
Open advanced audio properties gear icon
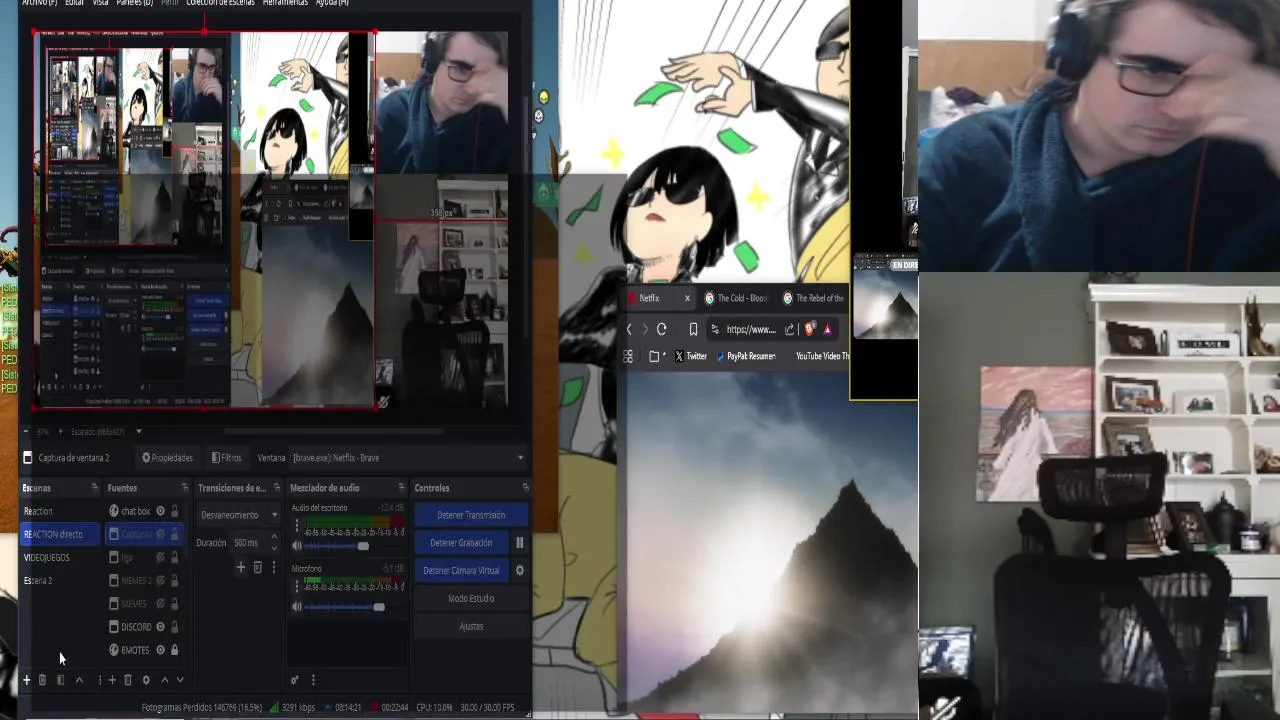click(x=294, y=680)
